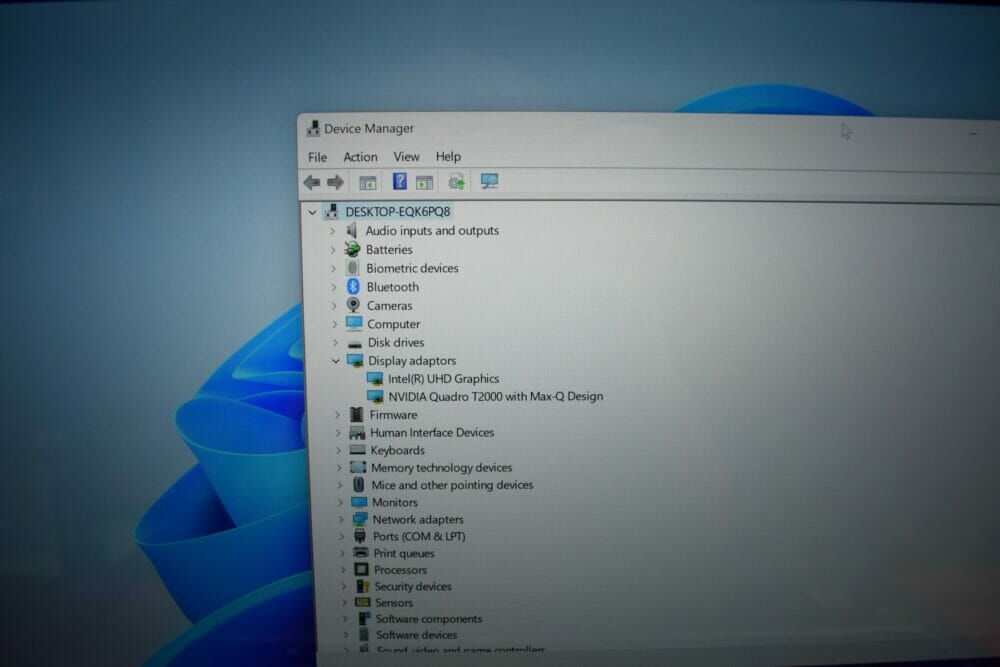The height and width of the screenshot is (667, 1000).
Task: Open the Action menu
Action: (360, 157)
